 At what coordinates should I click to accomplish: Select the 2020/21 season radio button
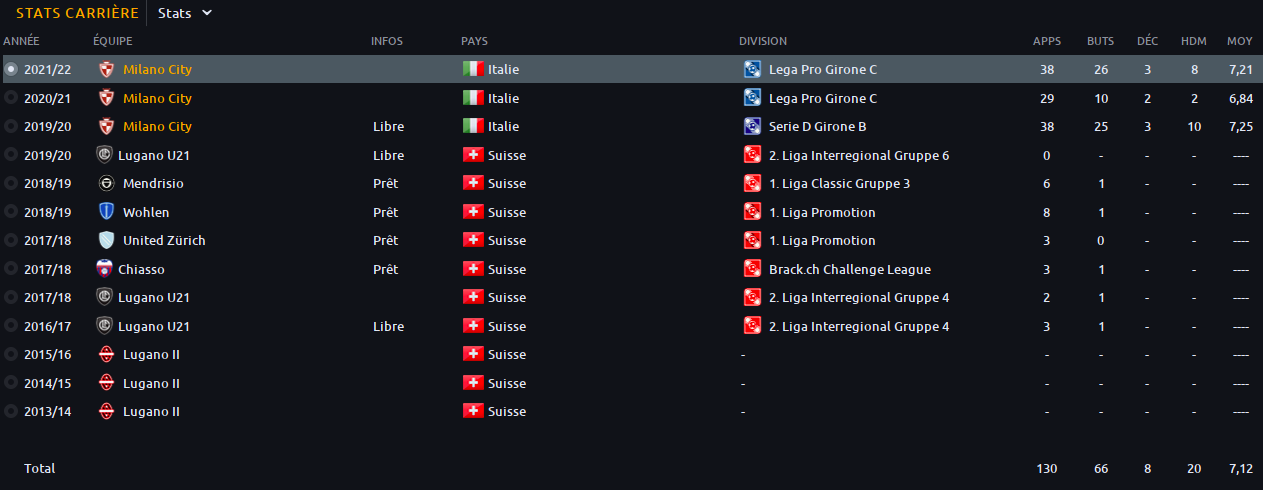11,98
